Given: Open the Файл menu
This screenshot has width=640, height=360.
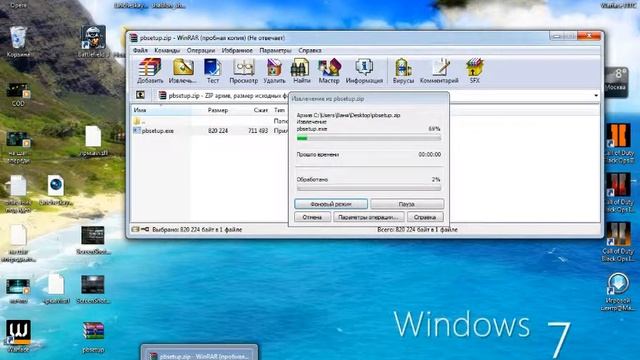Looking at the screenshot, I should pos(140,51).
